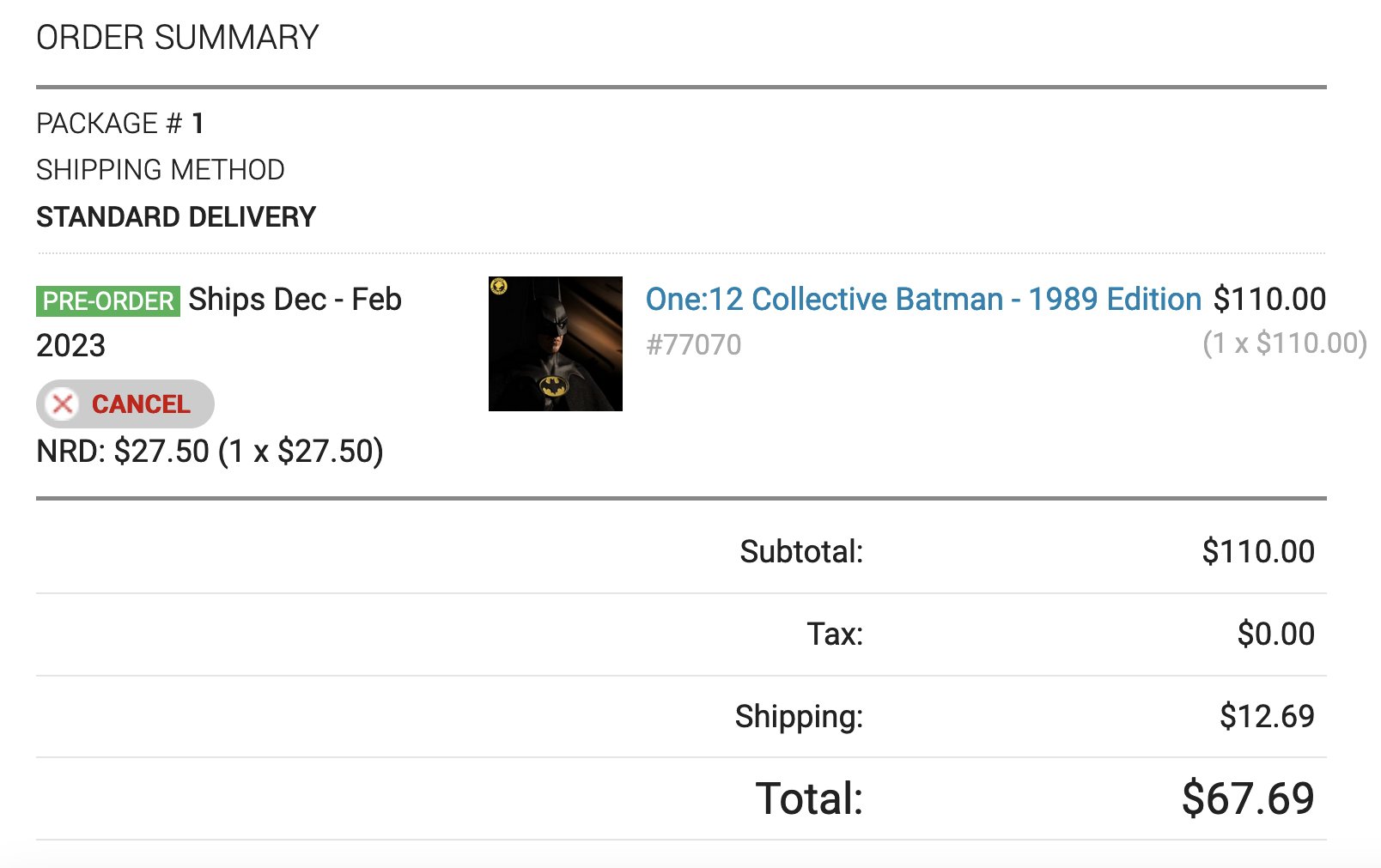Click the Total: label
This screenshot has height=868, width=1381.
809,798
